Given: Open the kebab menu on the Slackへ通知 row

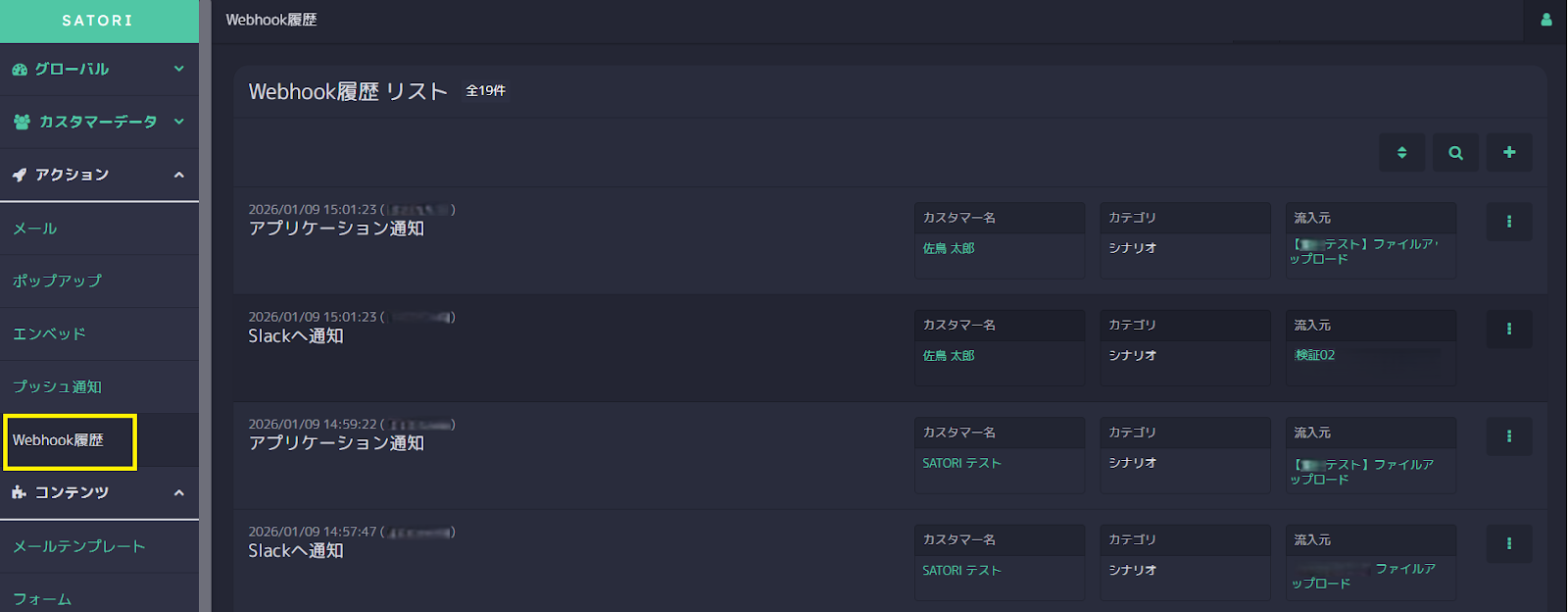Looking at the screenshot, I should click(x=1508, y=330).
